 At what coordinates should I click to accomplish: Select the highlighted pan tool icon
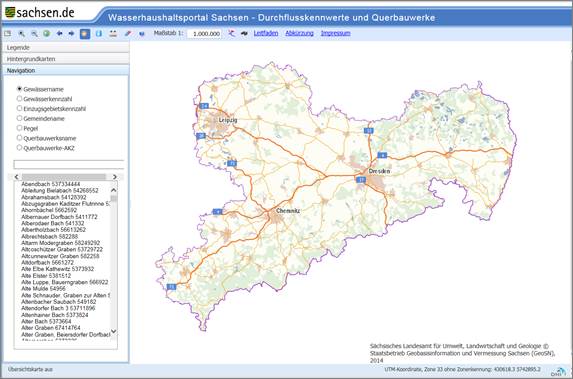(x=85, y=34)
